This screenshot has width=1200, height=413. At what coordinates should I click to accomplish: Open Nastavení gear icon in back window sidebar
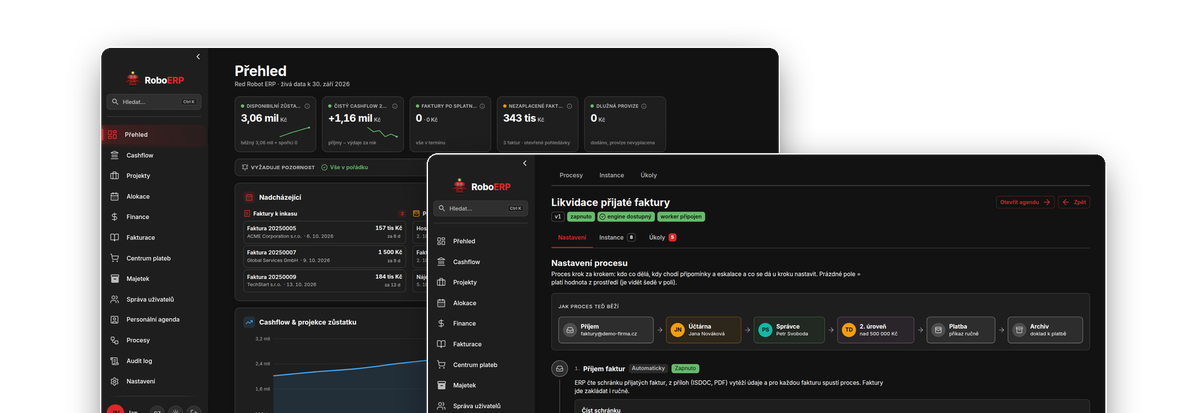tap(114, 381)
